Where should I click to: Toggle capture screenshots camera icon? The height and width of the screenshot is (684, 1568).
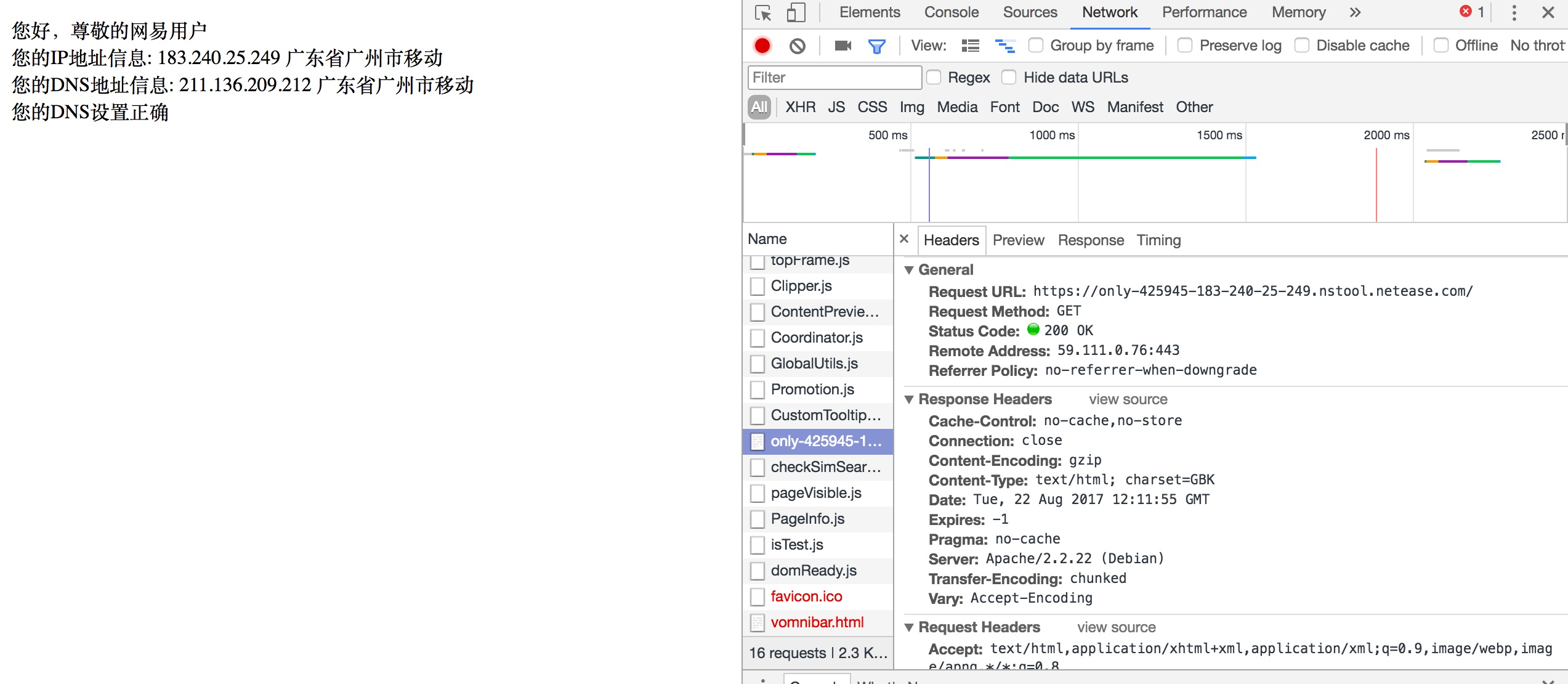point(843,46)
